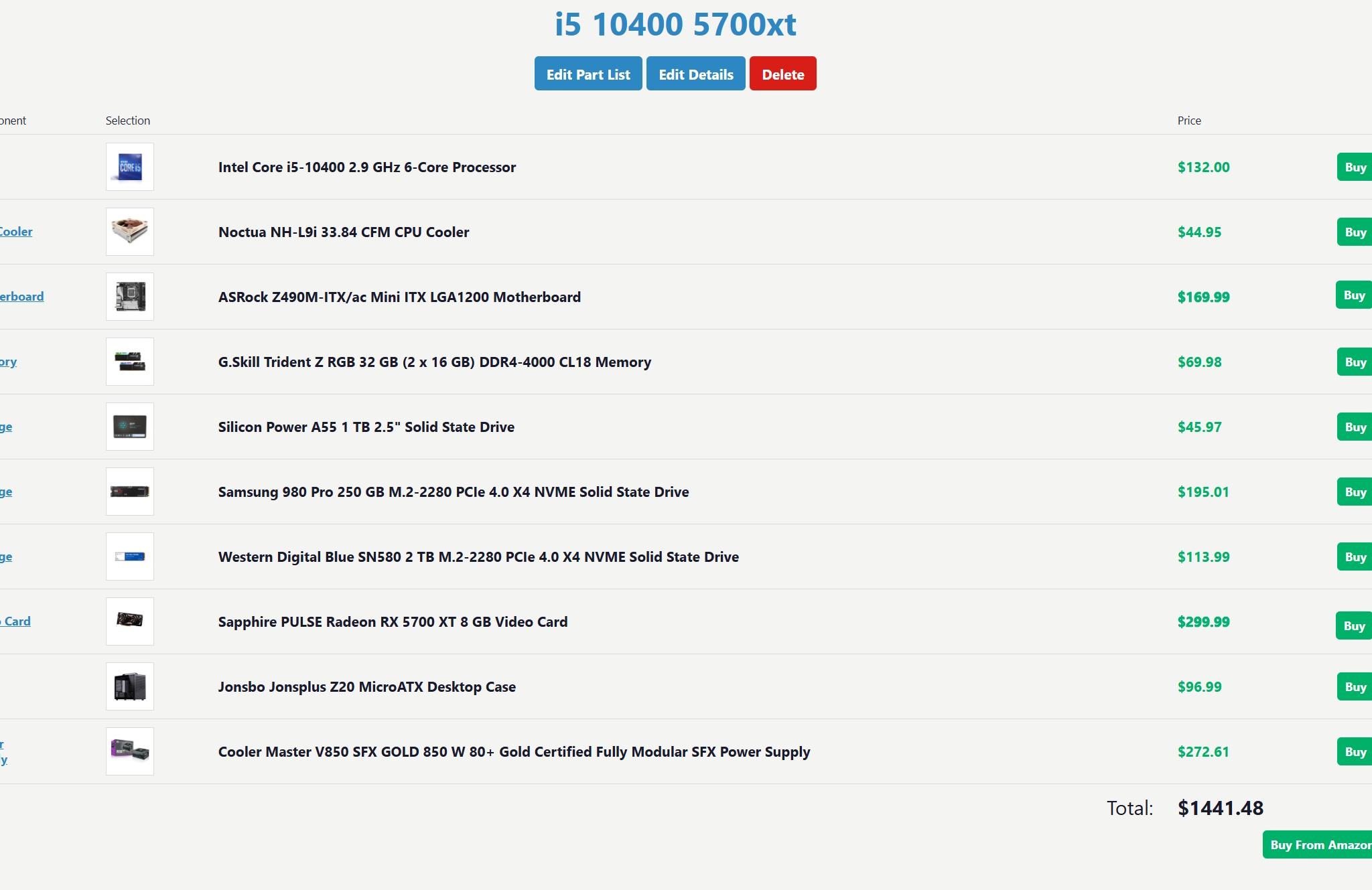
Task: Click the $113.99 Western Digital price
Action: [x=1204, y=557]
